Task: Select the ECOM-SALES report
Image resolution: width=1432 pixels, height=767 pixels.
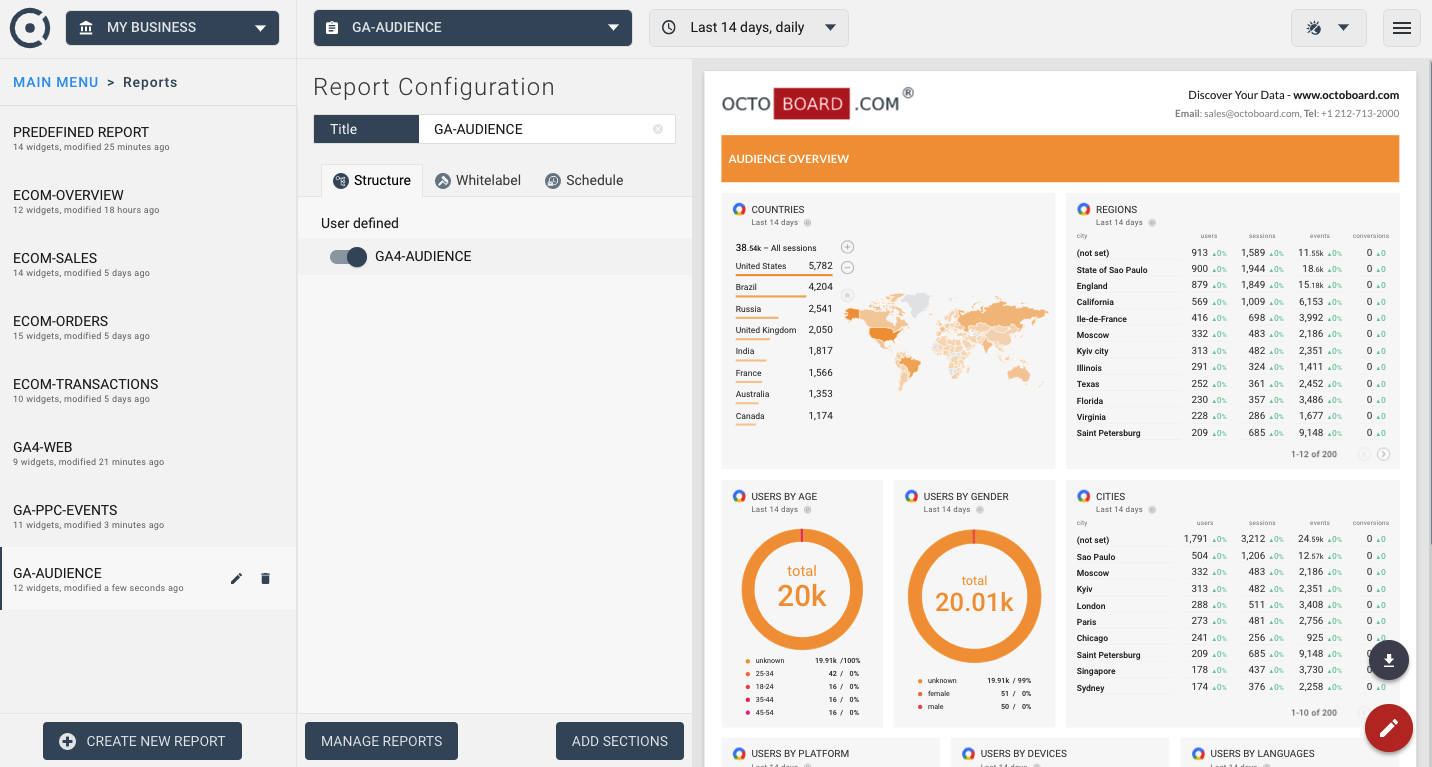Action: pos(148,264)
